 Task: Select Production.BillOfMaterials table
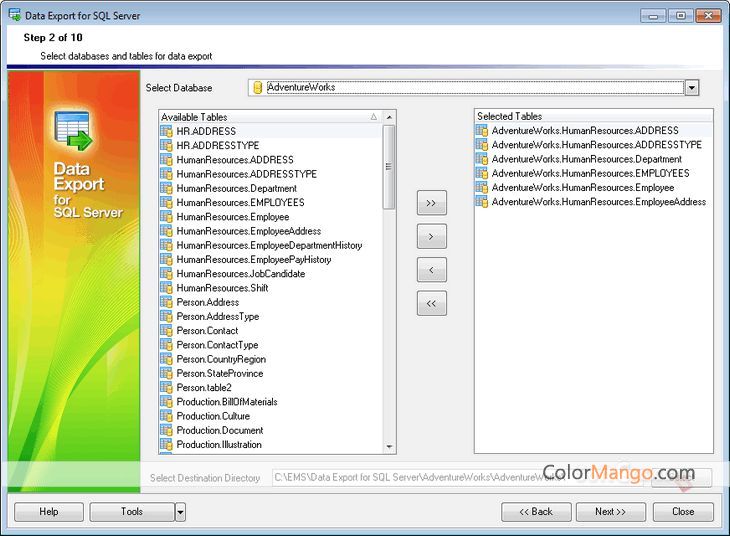click(227, 401)
